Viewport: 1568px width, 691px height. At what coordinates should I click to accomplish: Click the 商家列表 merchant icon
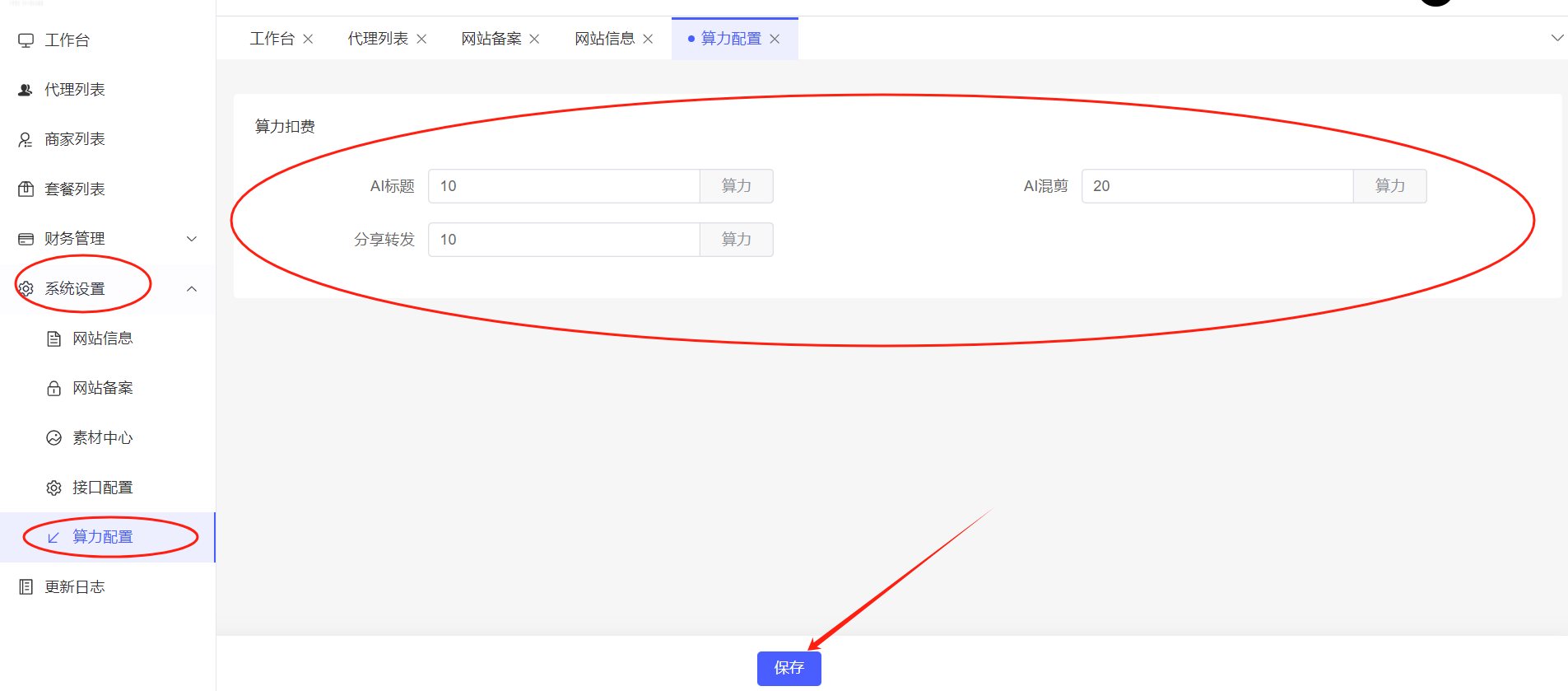pyautogui.click(x=26, y=140)
